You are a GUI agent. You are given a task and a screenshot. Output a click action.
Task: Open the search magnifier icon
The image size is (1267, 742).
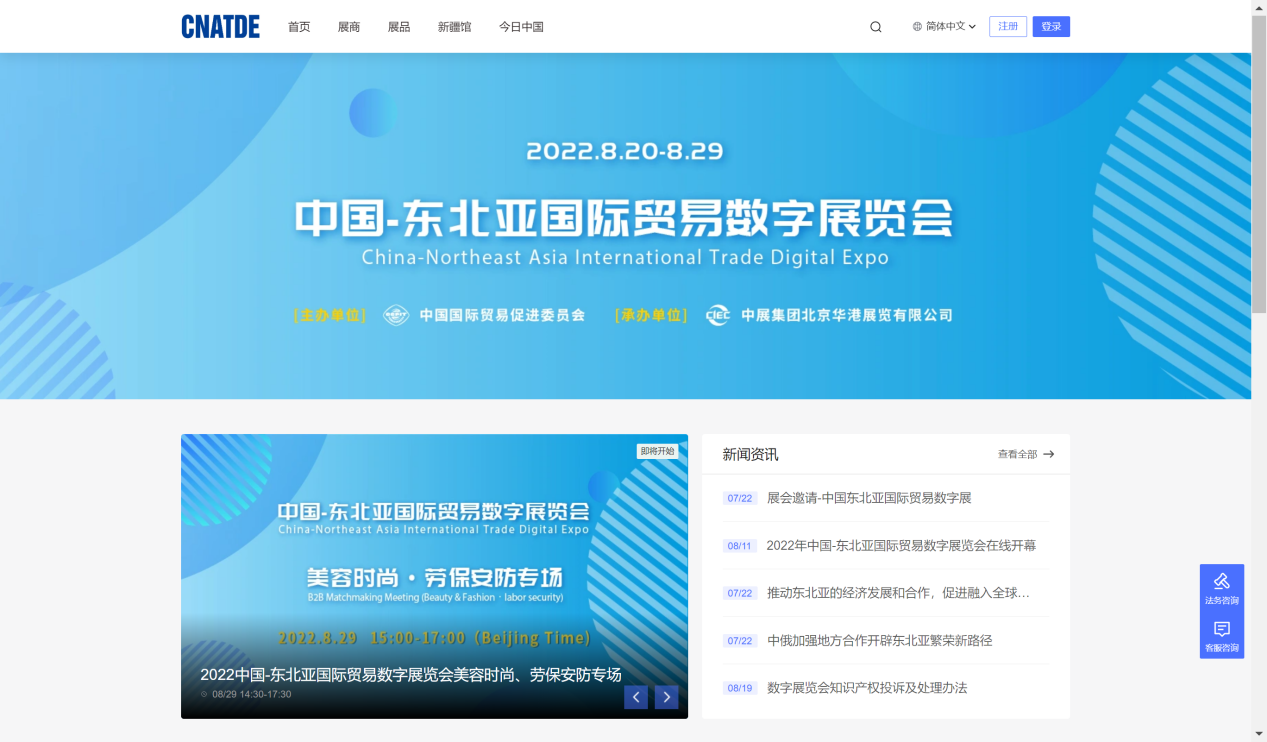point(876,27)
